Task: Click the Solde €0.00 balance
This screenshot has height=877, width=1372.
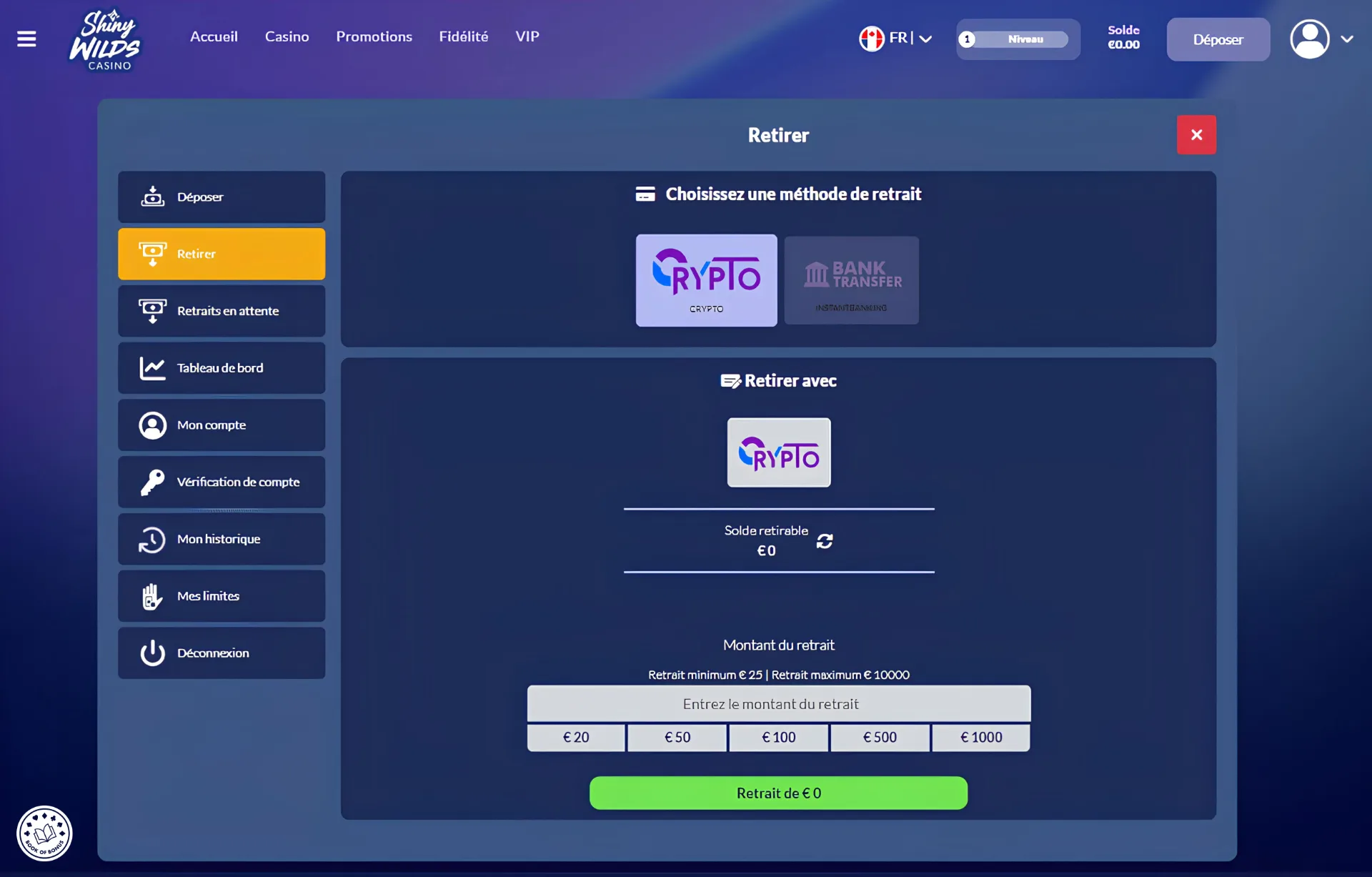Action: click(x=1123, y=37)
